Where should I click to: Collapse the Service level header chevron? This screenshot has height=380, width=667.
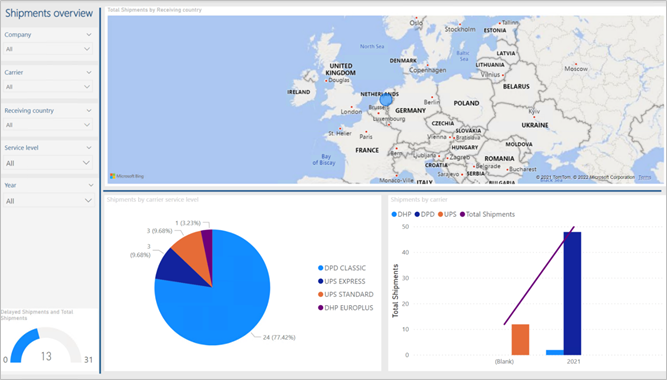[x=89, y=148]
